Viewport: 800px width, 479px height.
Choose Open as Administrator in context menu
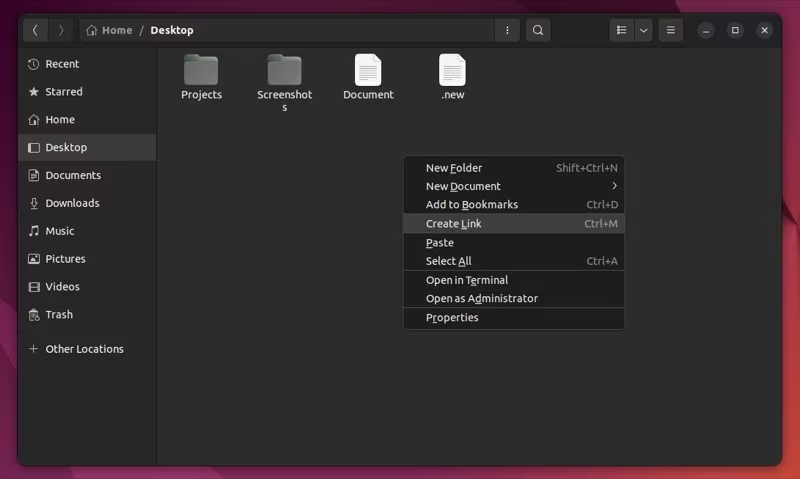[x=513, y=298]
